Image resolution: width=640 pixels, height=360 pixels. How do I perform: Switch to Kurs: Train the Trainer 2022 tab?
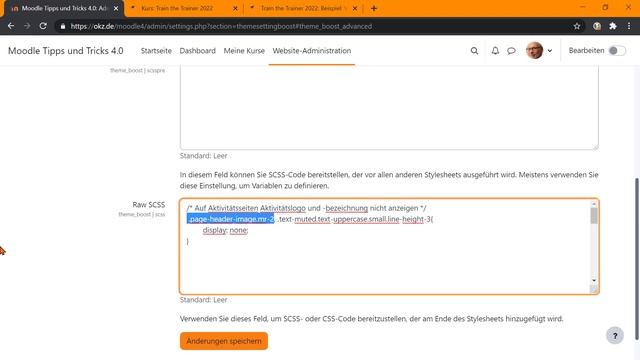[184, 8]
